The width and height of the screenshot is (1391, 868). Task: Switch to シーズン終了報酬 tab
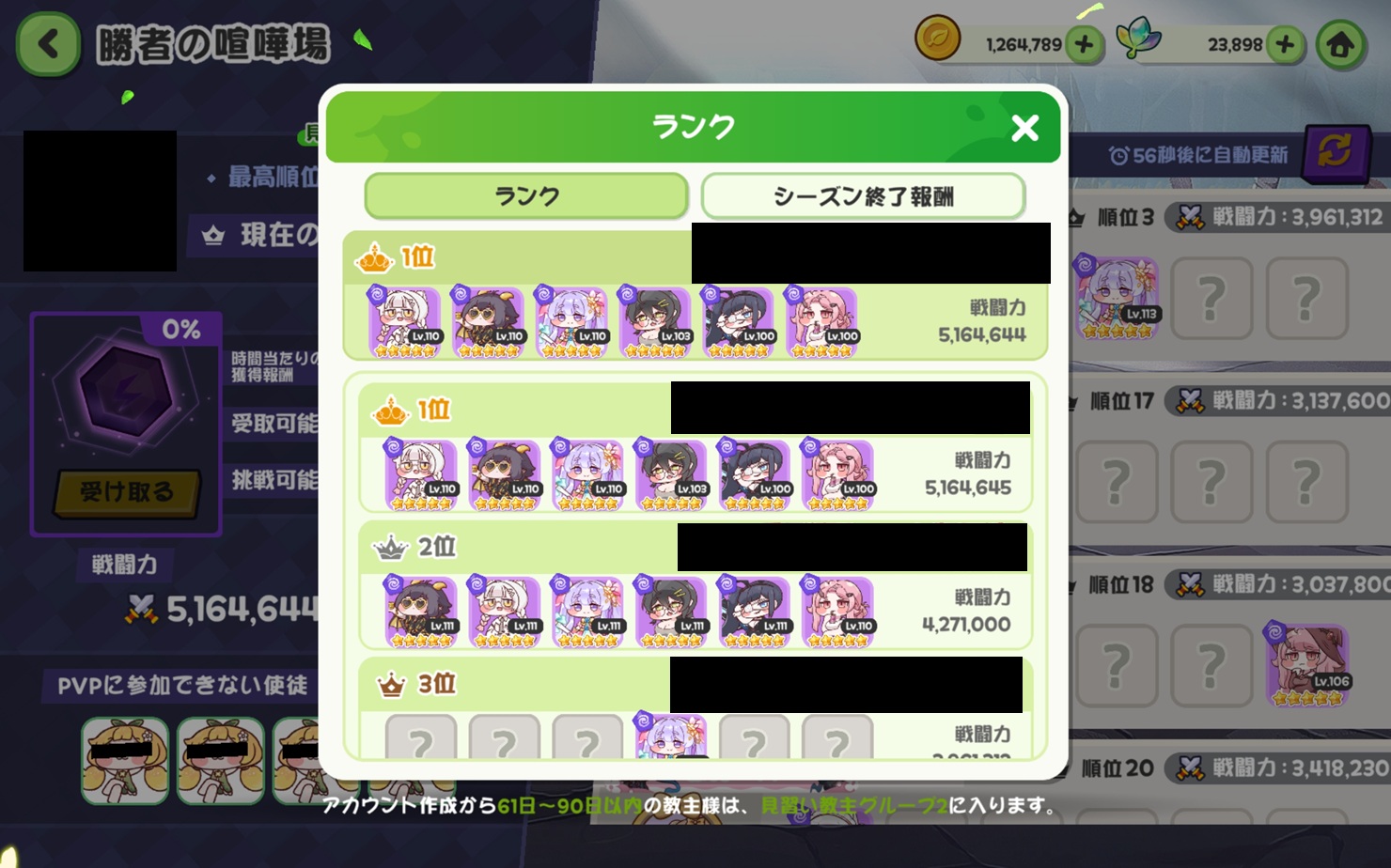pyautogui.click(x=863, y=196)
